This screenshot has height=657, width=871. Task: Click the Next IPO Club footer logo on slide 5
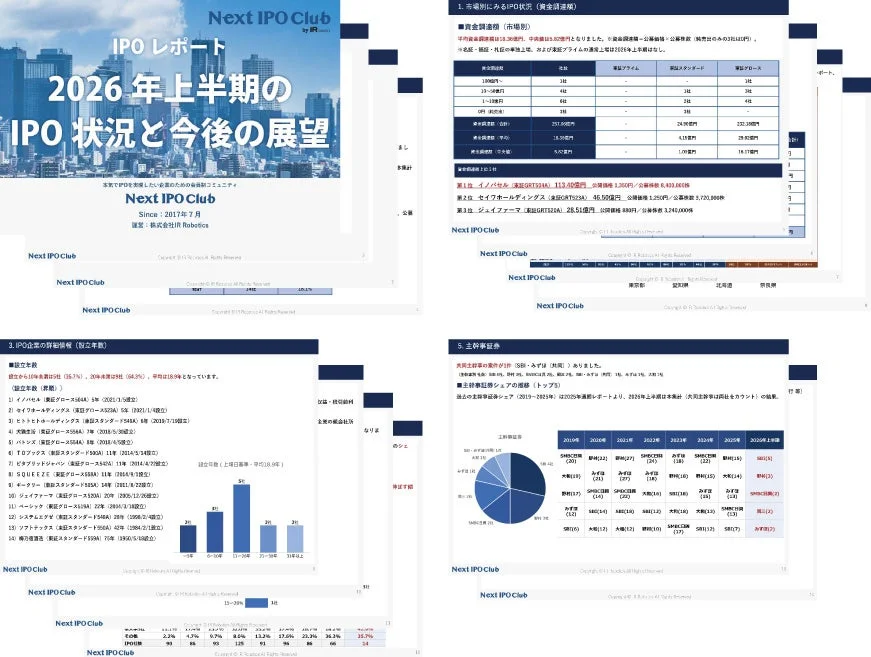475,569
